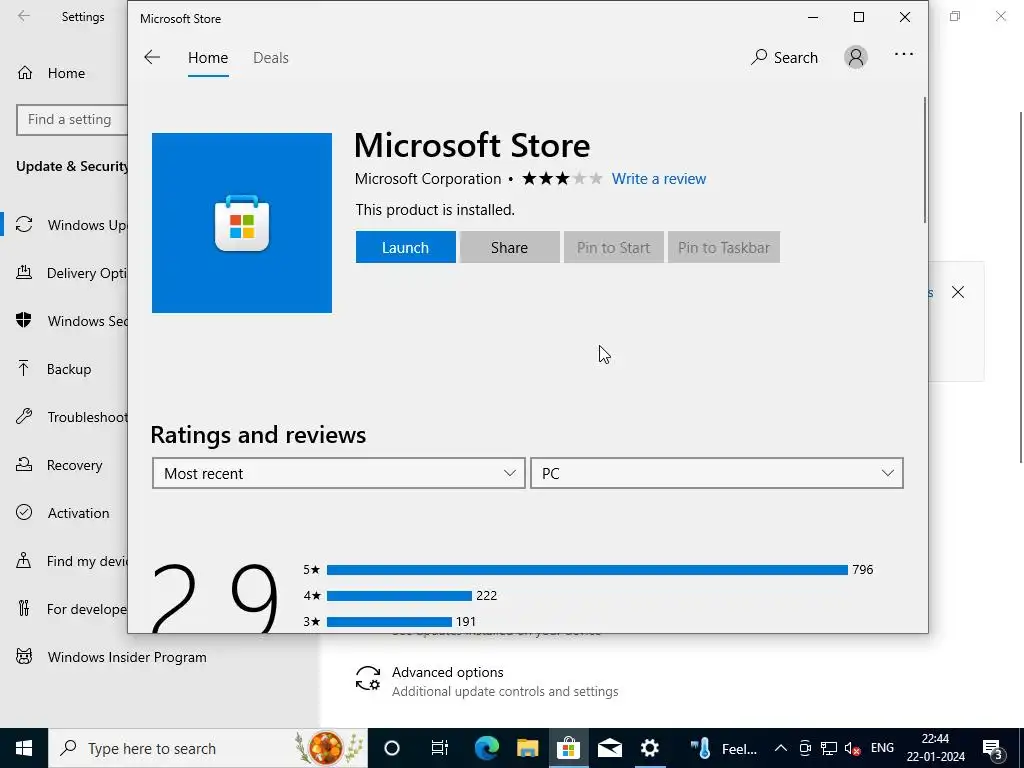Dismiss the Settings notification banner with X
Viewport: 1024px width, 768px height.
tap(957, 292)
